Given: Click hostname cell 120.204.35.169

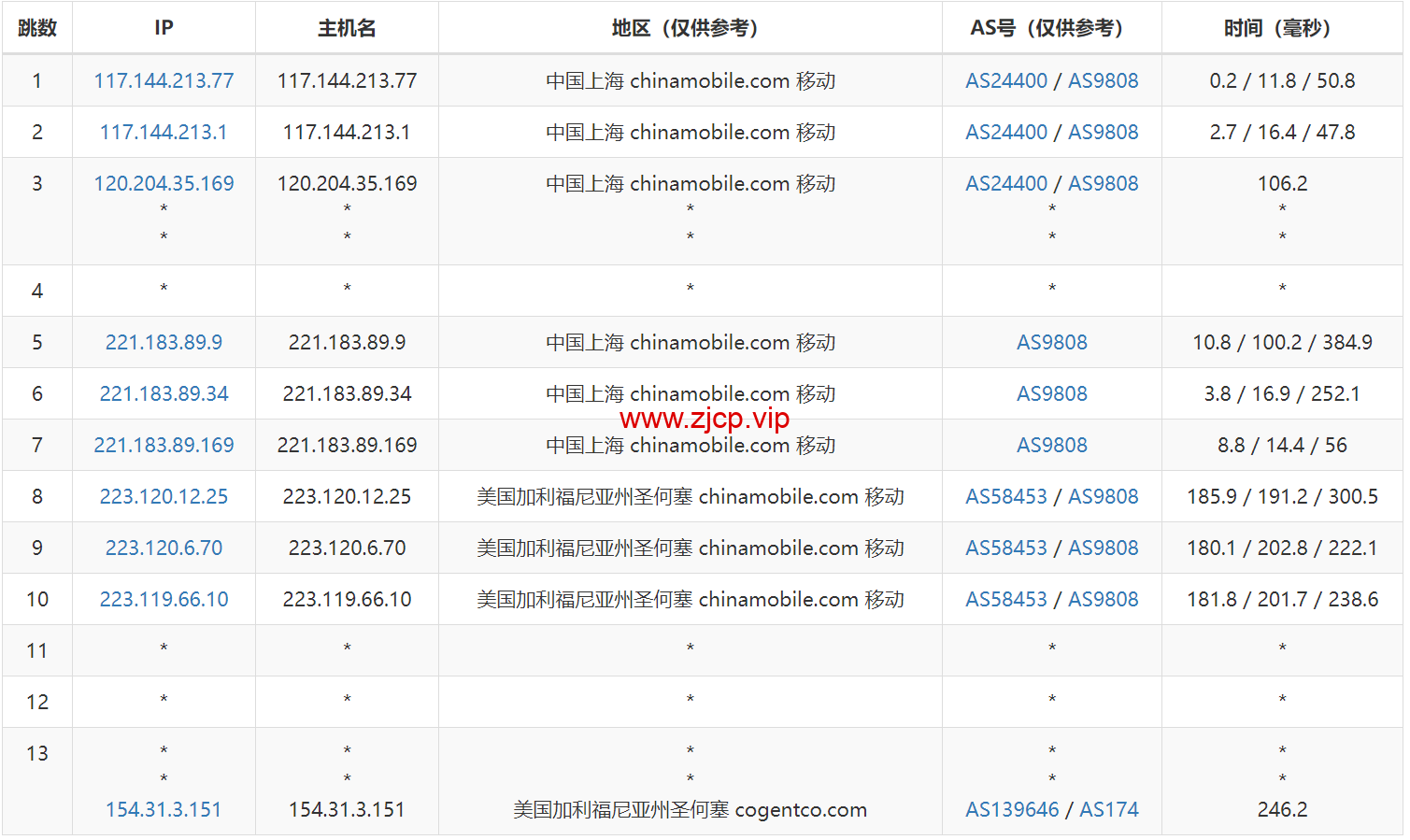Looking at the screenshot, I should click(x=347, y=184).
